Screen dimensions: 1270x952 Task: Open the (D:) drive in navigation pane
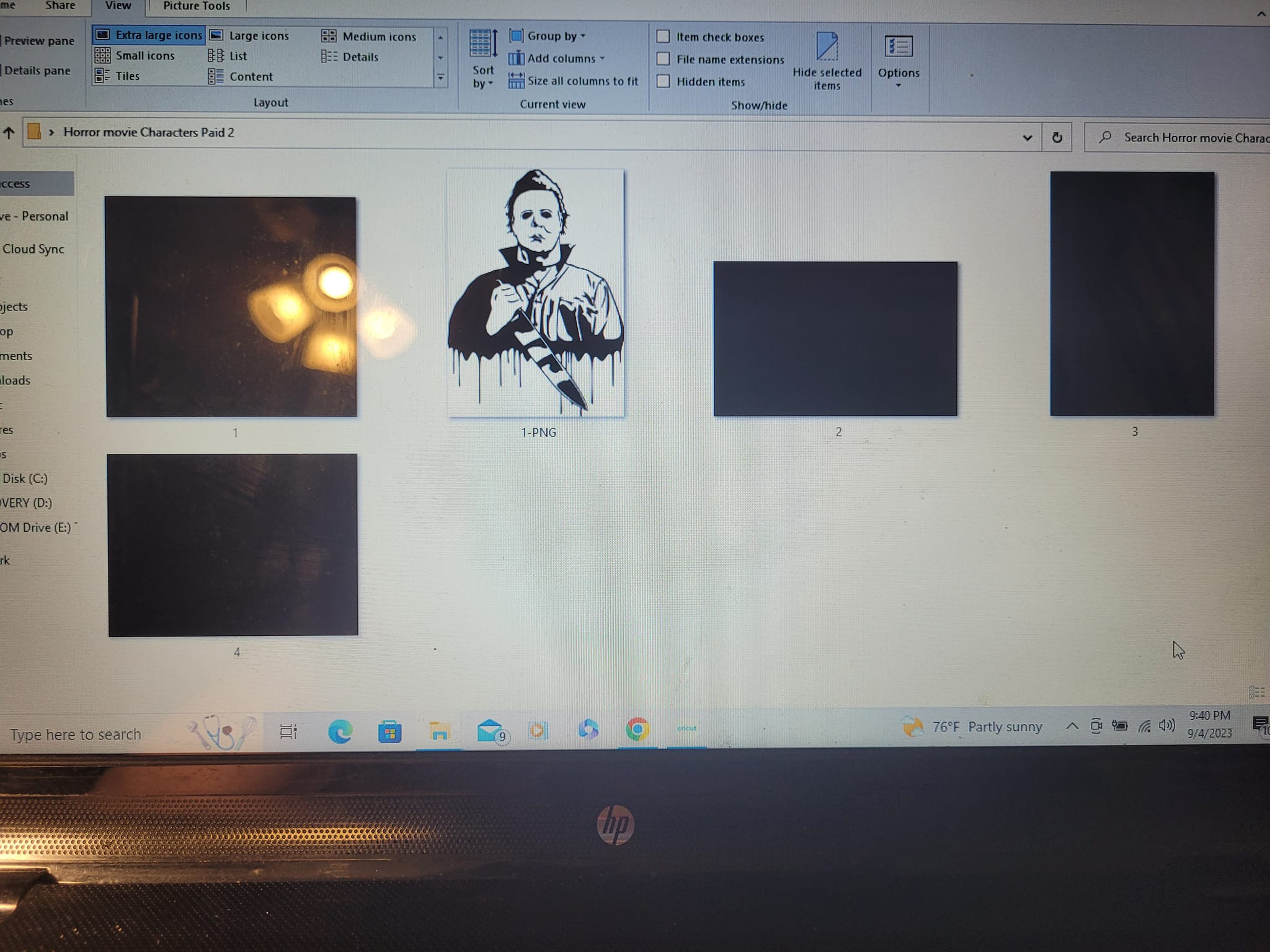26,503
